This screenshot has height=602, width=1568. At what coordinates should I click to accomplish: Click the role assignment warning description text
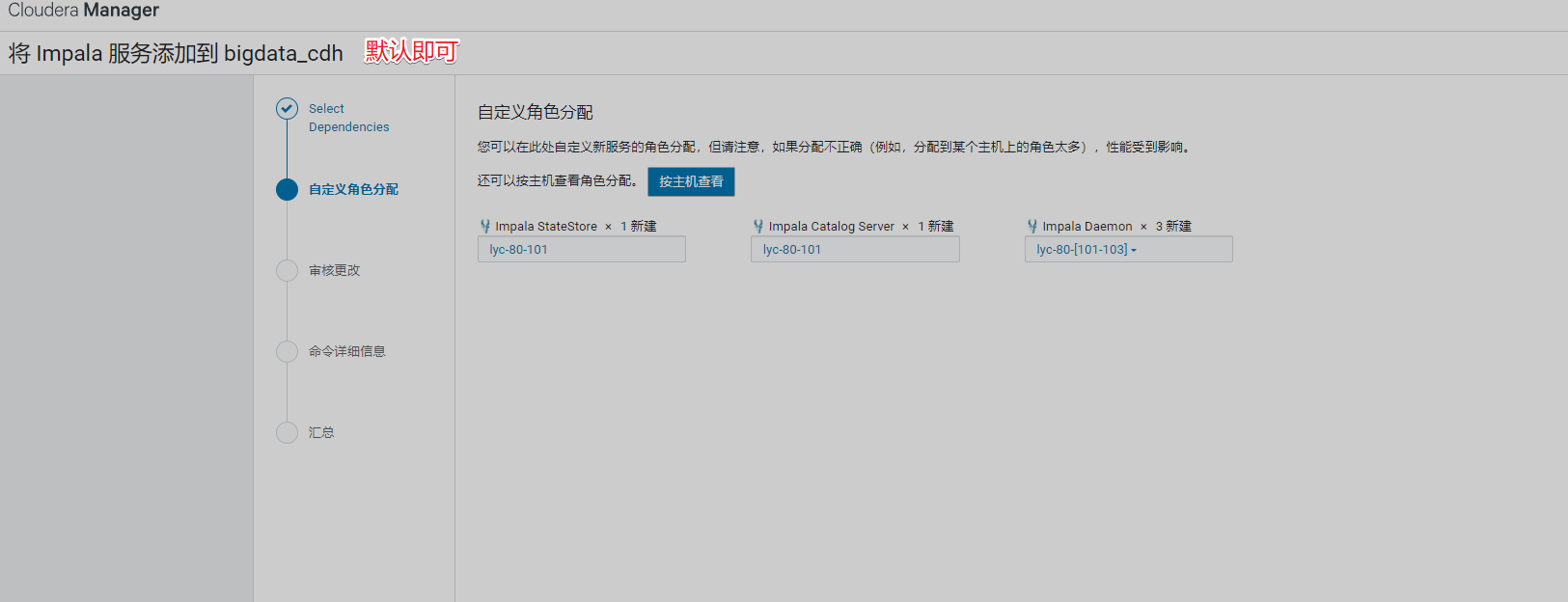836,147
